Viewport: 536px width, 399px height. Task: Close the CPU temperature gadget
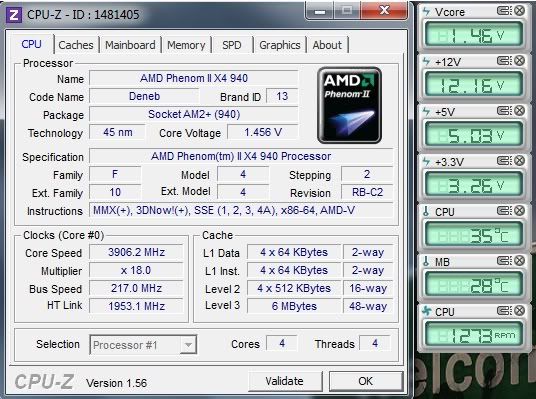(x=520, y=211)
